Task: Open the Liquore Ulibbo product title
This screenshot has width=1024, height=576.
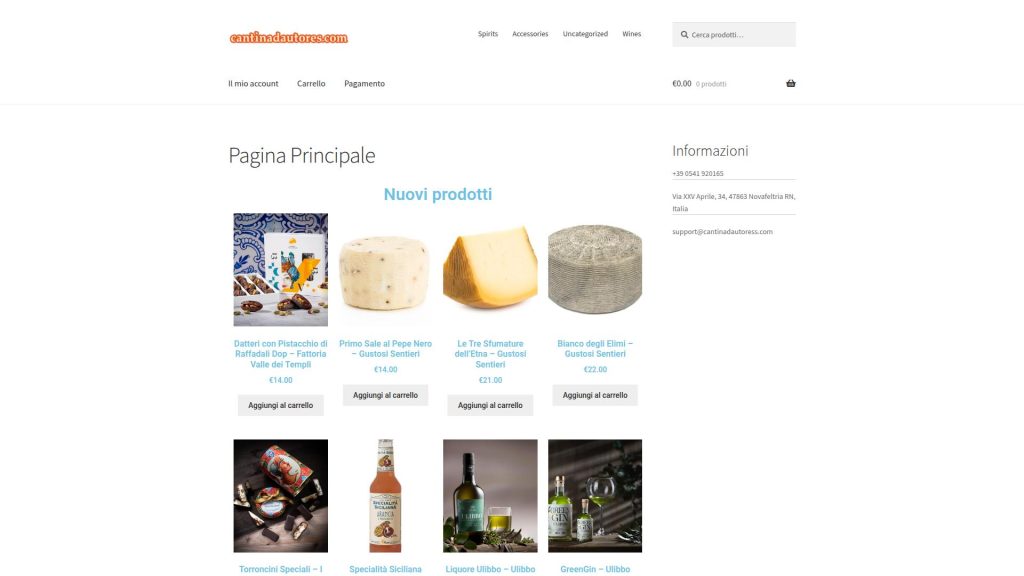Action: 490,569
